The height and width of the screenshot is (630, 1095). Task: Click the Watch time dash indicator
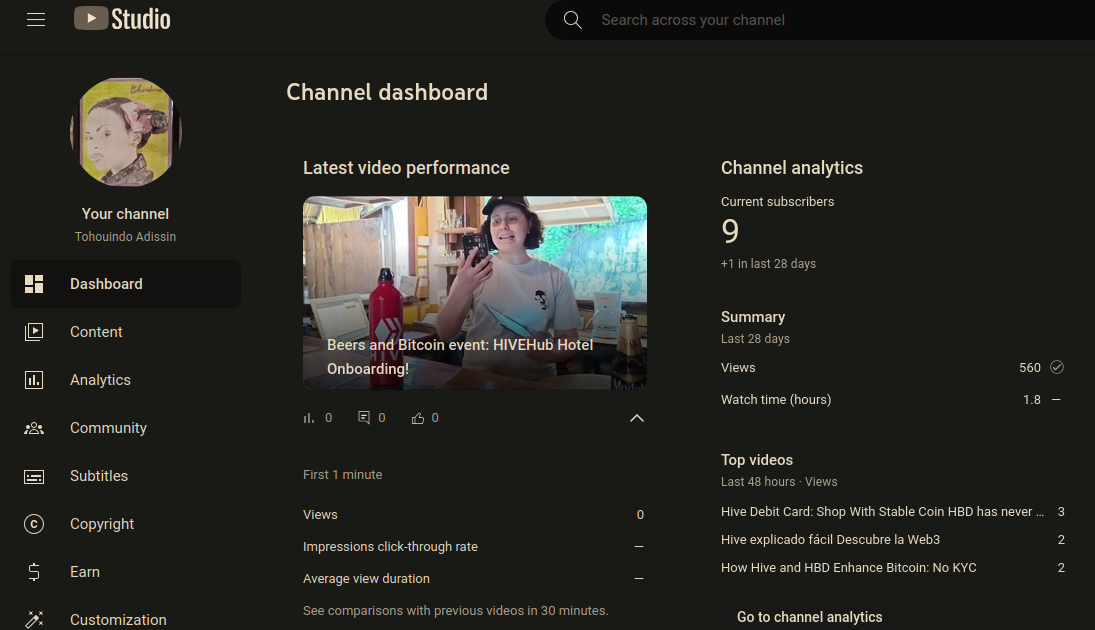coord(1056,400)
